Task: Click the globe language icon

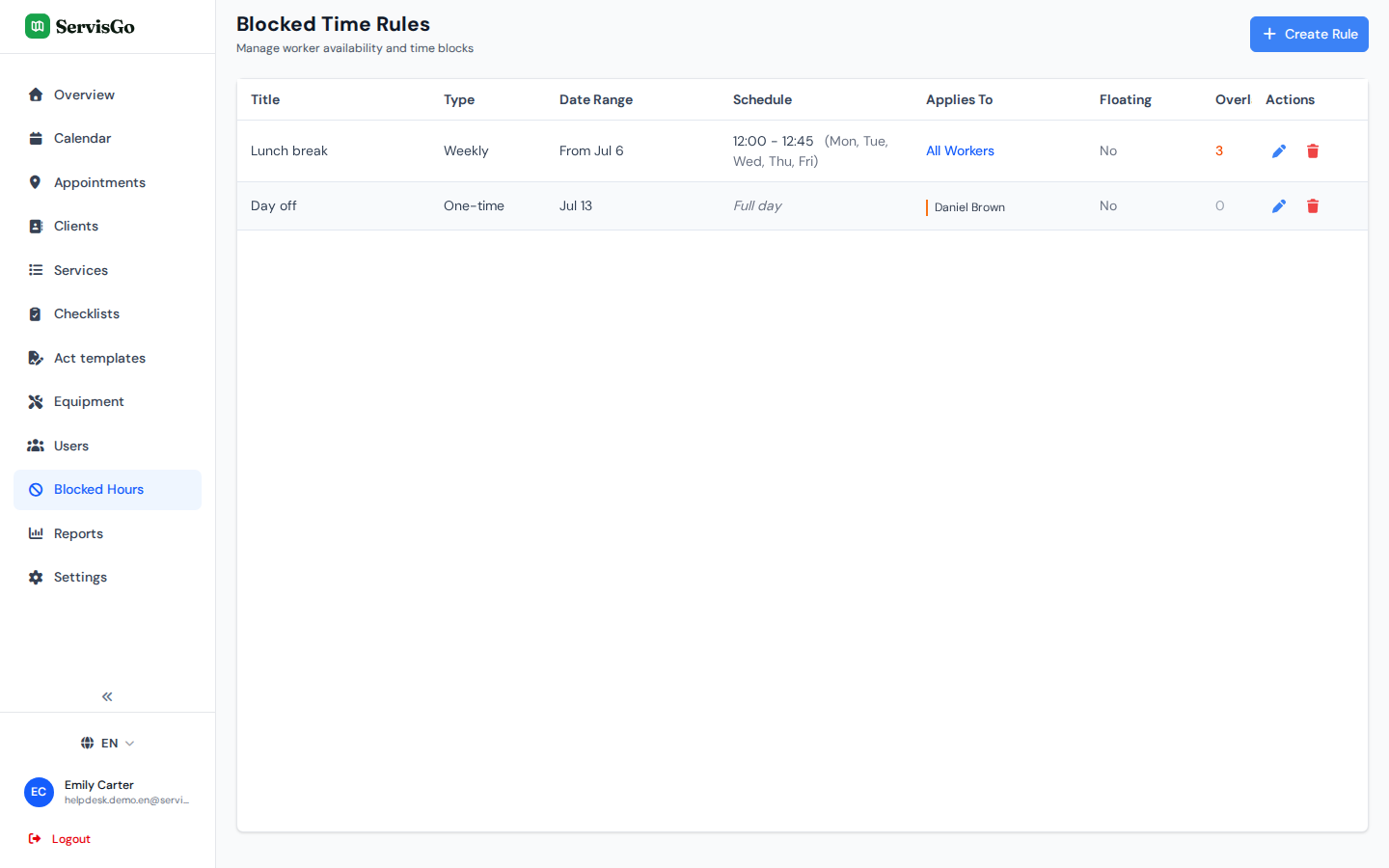Action: tap(88, 743)
